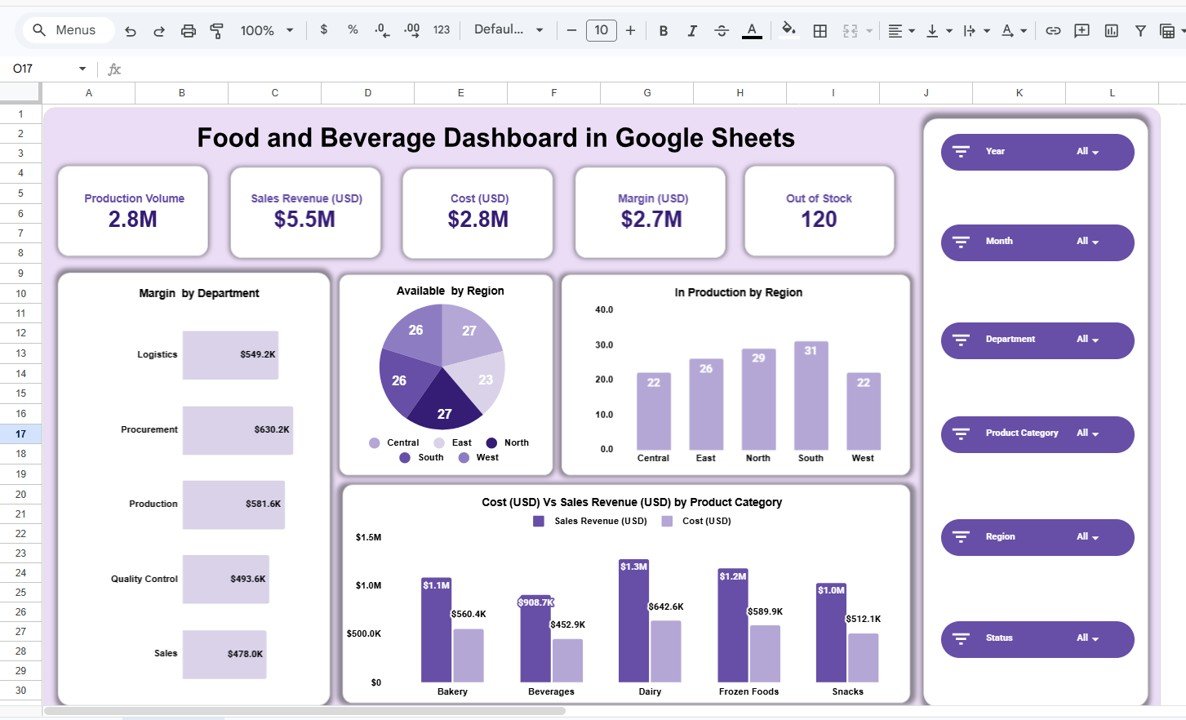Viewport: 1186px width, 720px height.
Task: Click the Create a filter icon
Action: [1139, 30]
